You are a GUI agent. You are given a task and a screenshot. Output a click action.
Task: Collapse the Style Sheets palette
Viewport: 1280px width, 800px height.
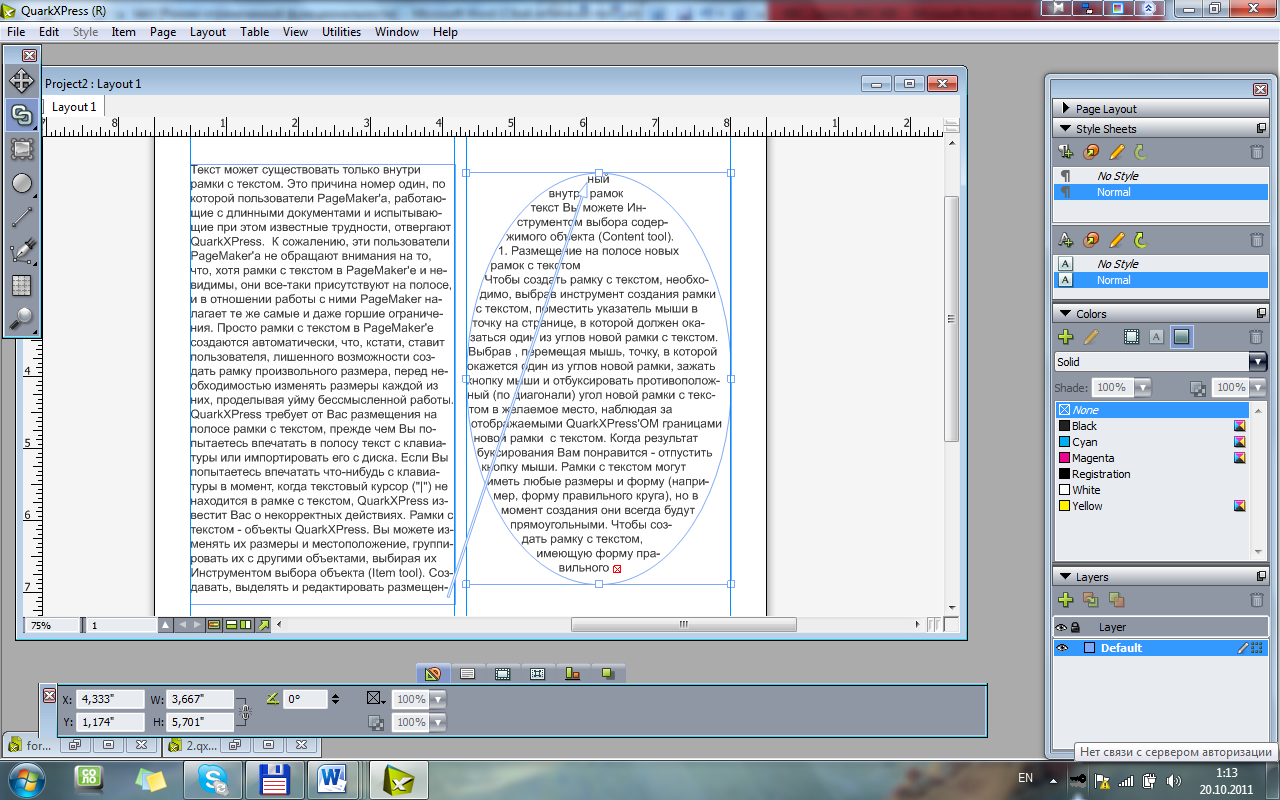[1063, 129]
